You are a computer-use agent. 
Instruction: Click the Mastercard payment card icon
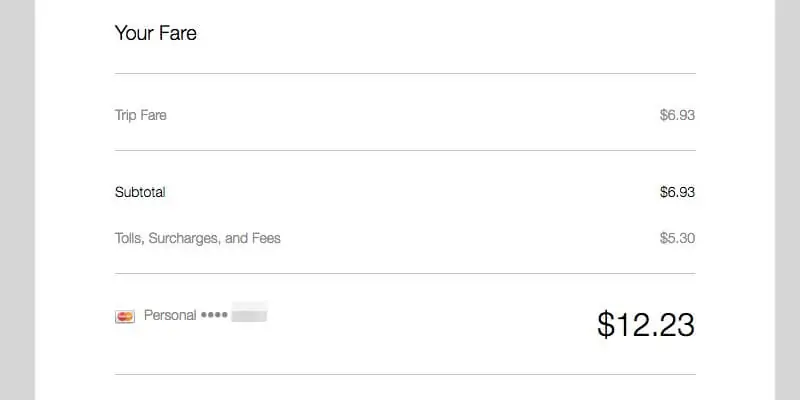click(x=125, y=317)
